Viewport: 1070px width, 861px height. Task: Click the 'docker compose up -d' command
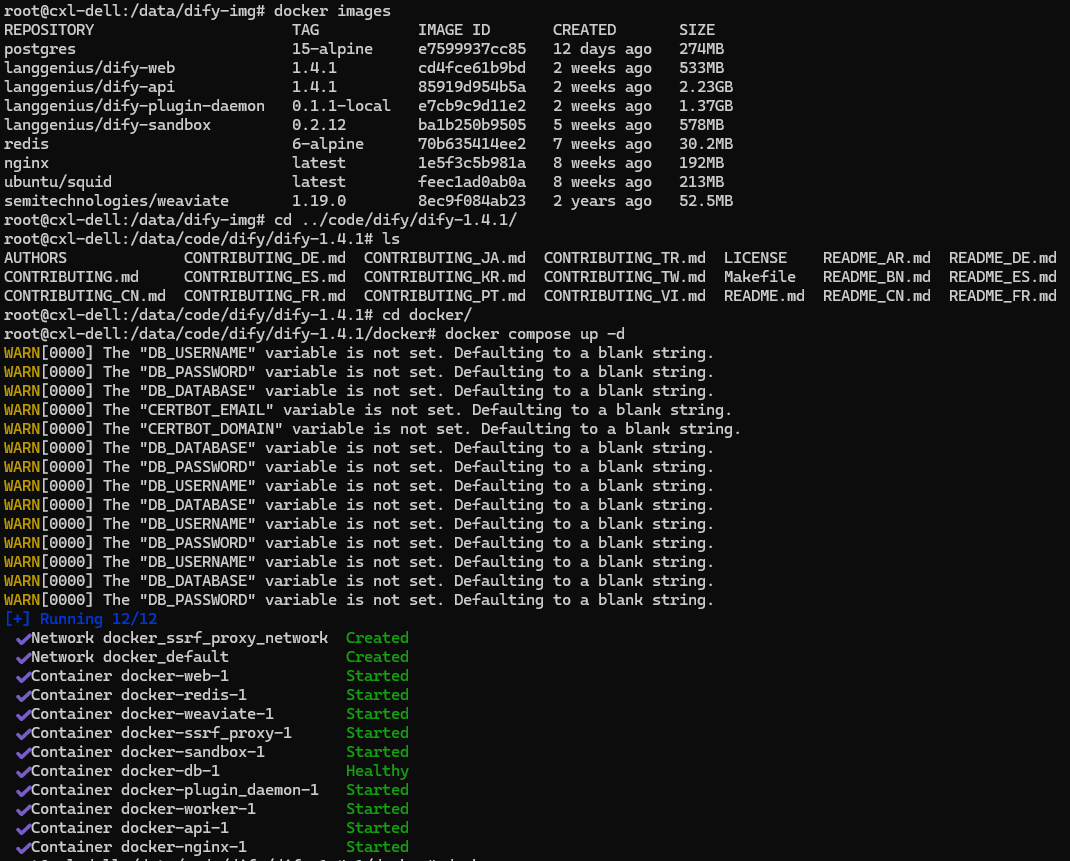534,334
